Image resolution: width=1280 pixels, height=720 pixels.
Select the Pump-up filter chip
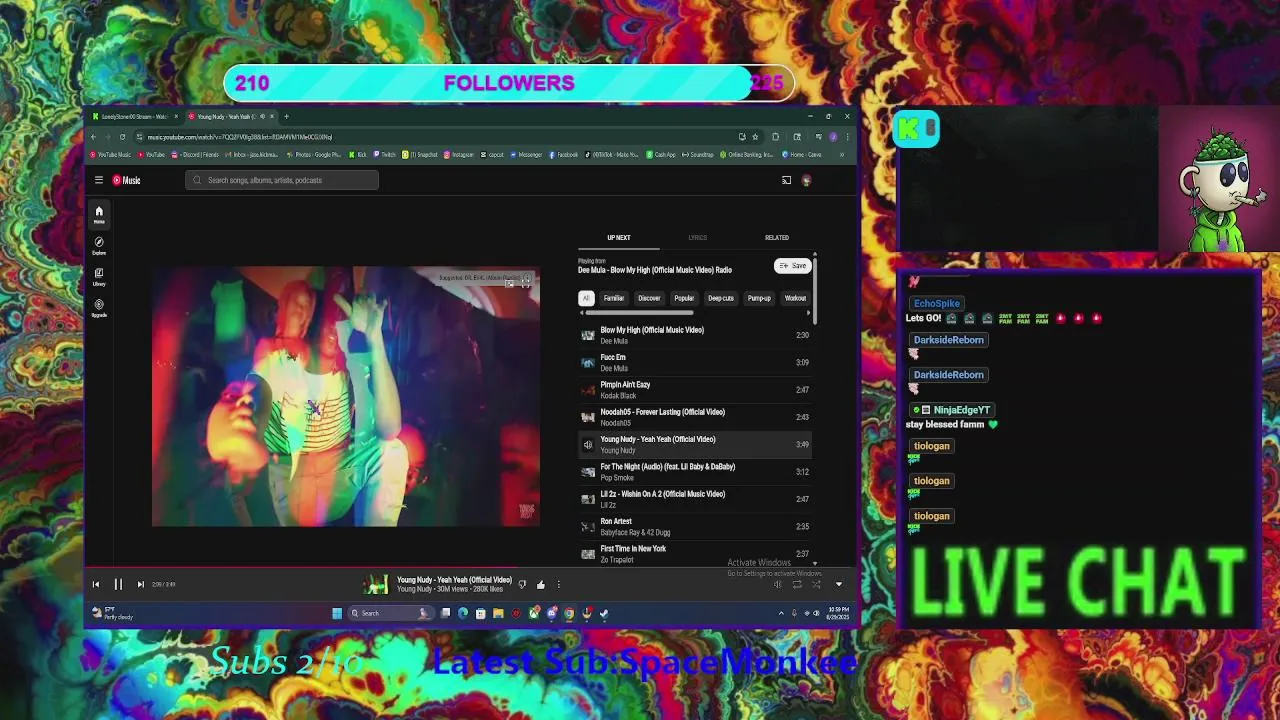(759, 298)
